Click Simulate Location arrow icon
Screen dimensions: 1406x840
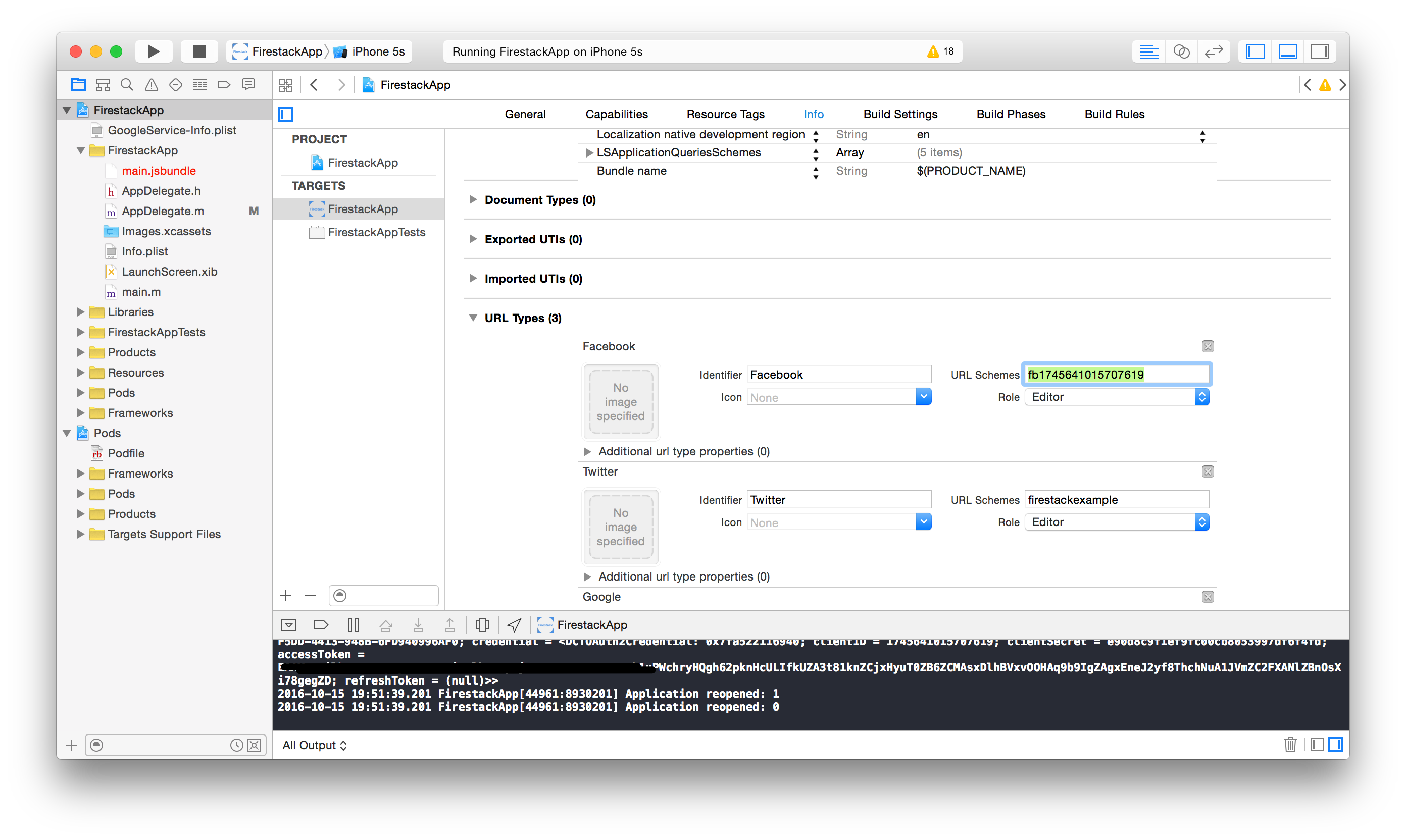click(x=514, y=625)
